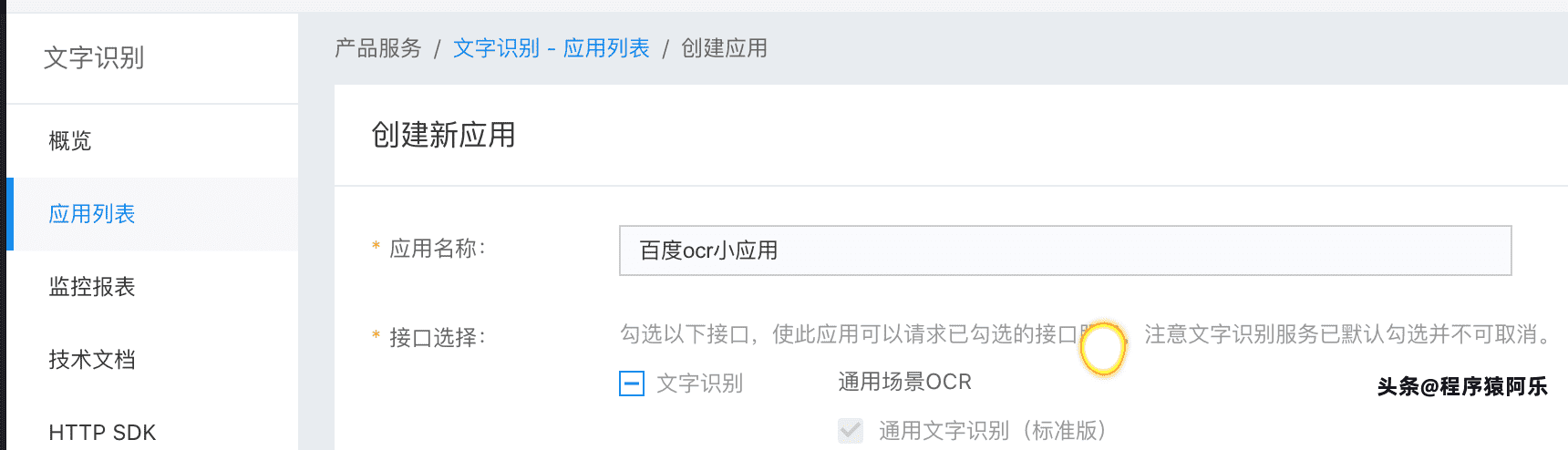
Task: Click the 通用文字识别（标准版）label text
Action: click(x=993, y=430)
